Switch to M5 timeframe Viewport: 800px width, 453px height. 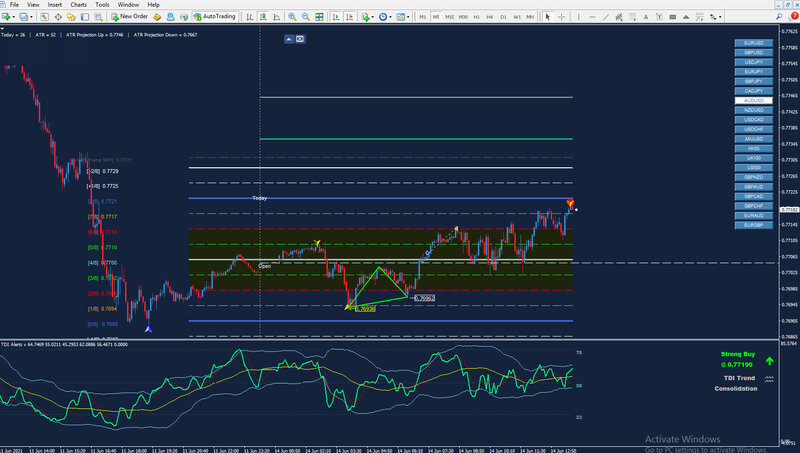(437, 17)
